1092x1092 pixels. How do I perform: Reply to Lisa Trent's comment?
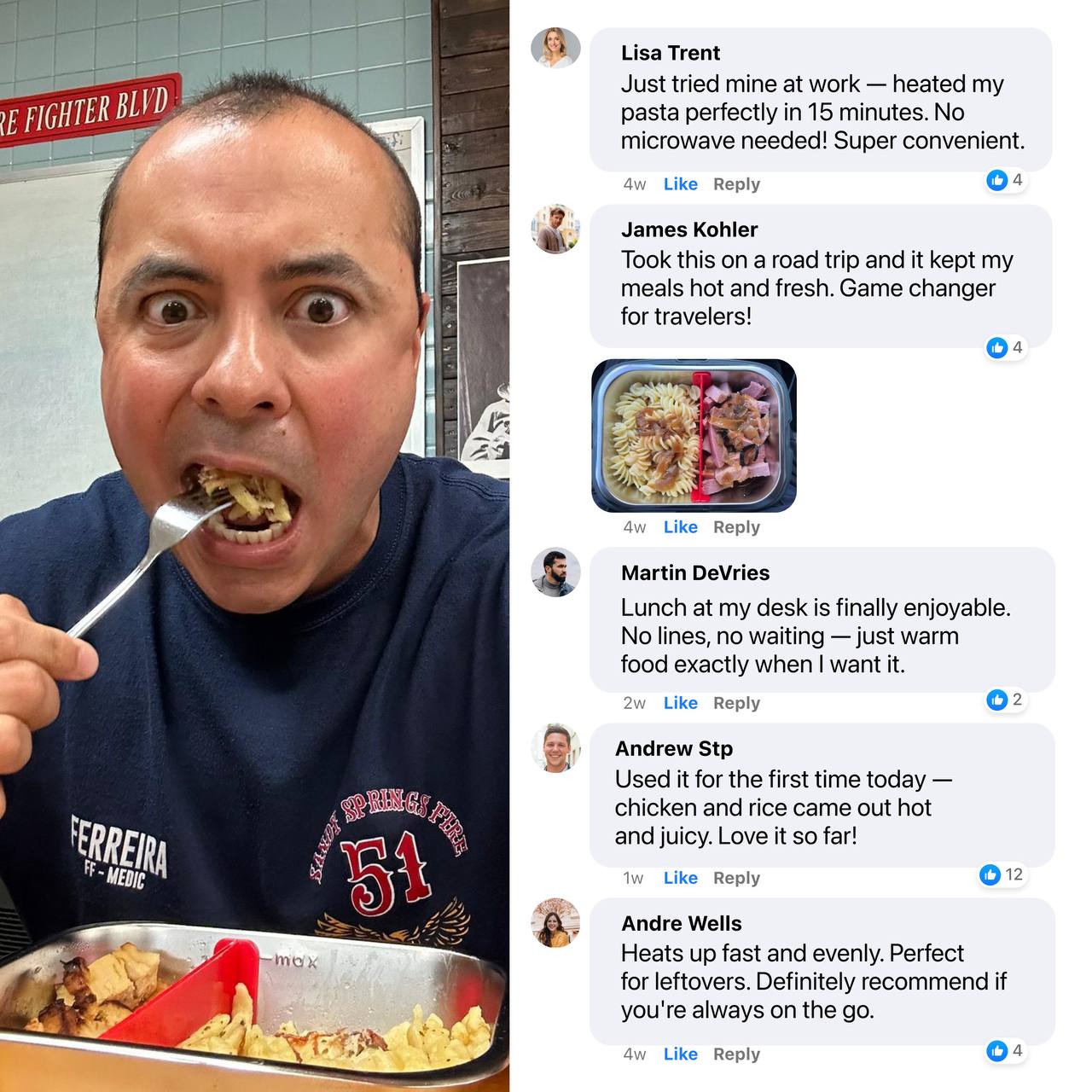[736, 184]
